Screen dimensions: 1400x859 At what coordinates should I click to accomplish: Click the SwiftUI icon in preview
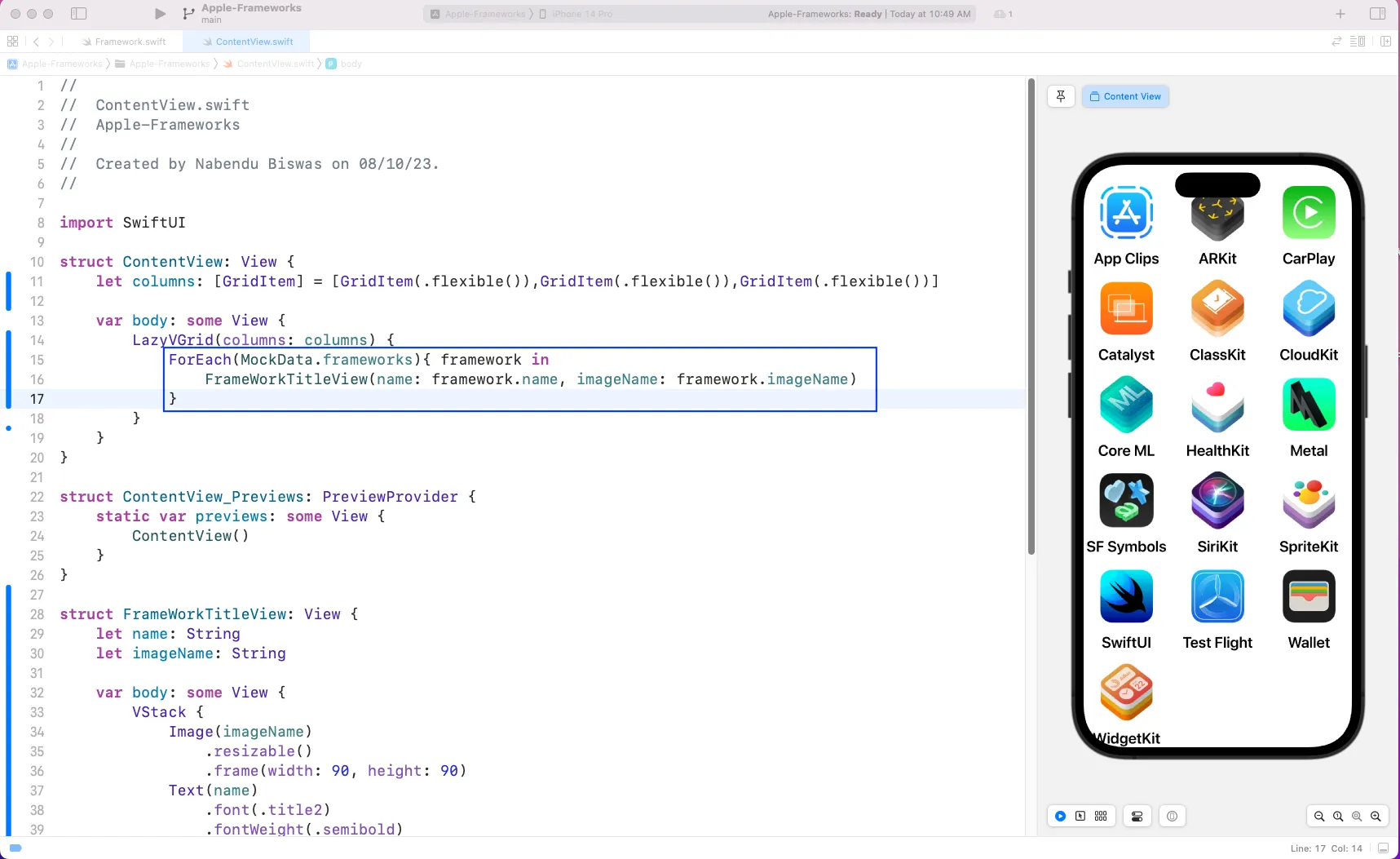click(x=1126, y=596)
